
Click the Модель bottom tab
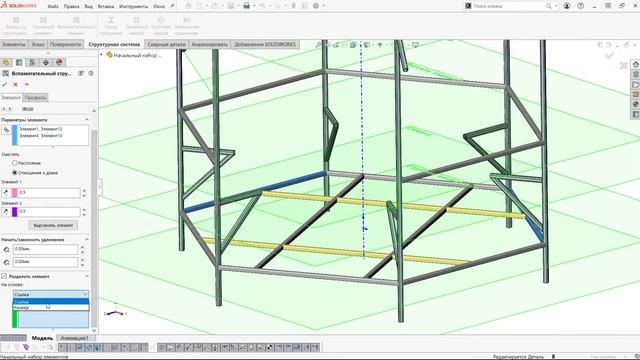click(x=42, y=338)
